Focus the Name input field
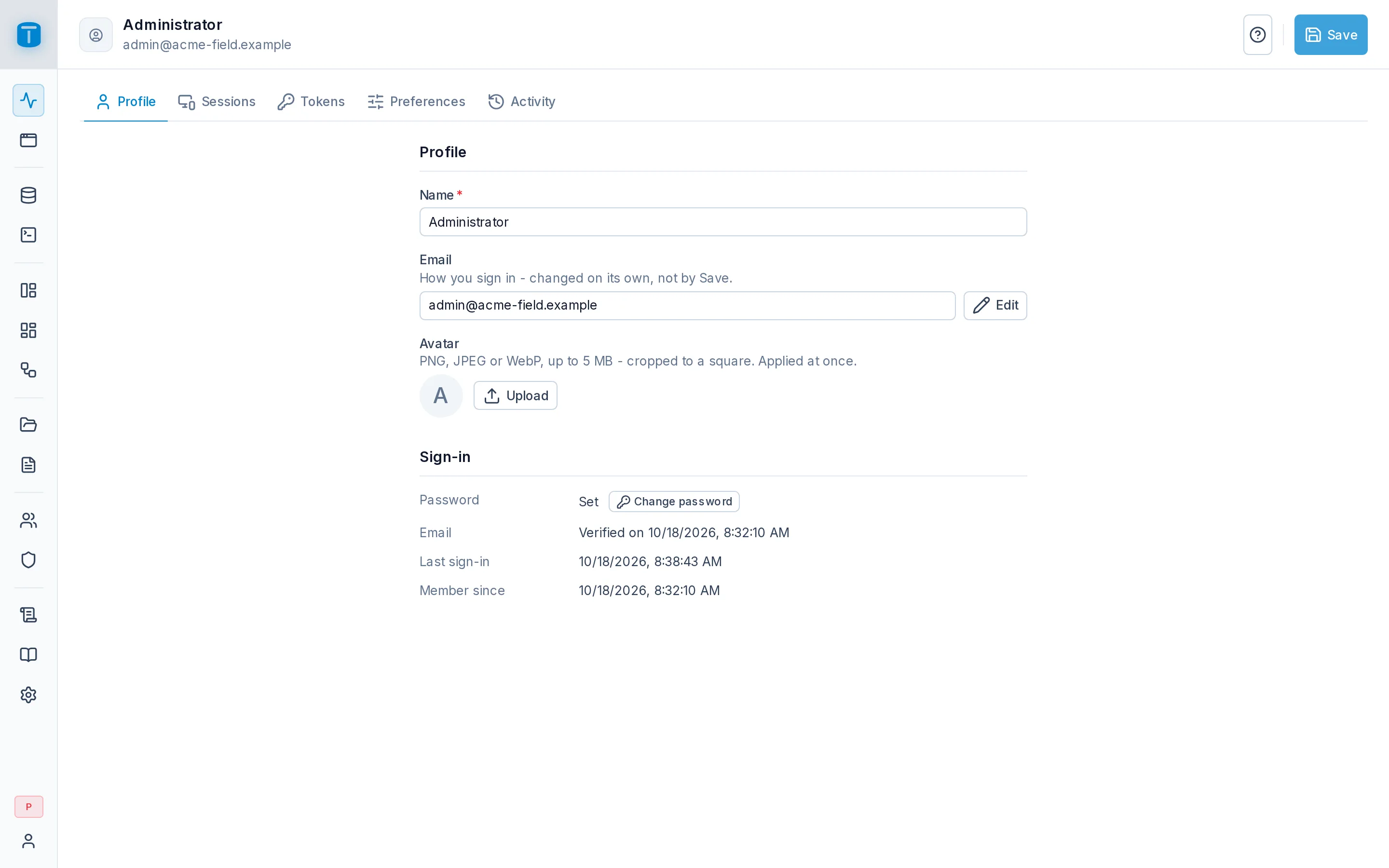This screenshot has width=1389, height=868. 722,222
